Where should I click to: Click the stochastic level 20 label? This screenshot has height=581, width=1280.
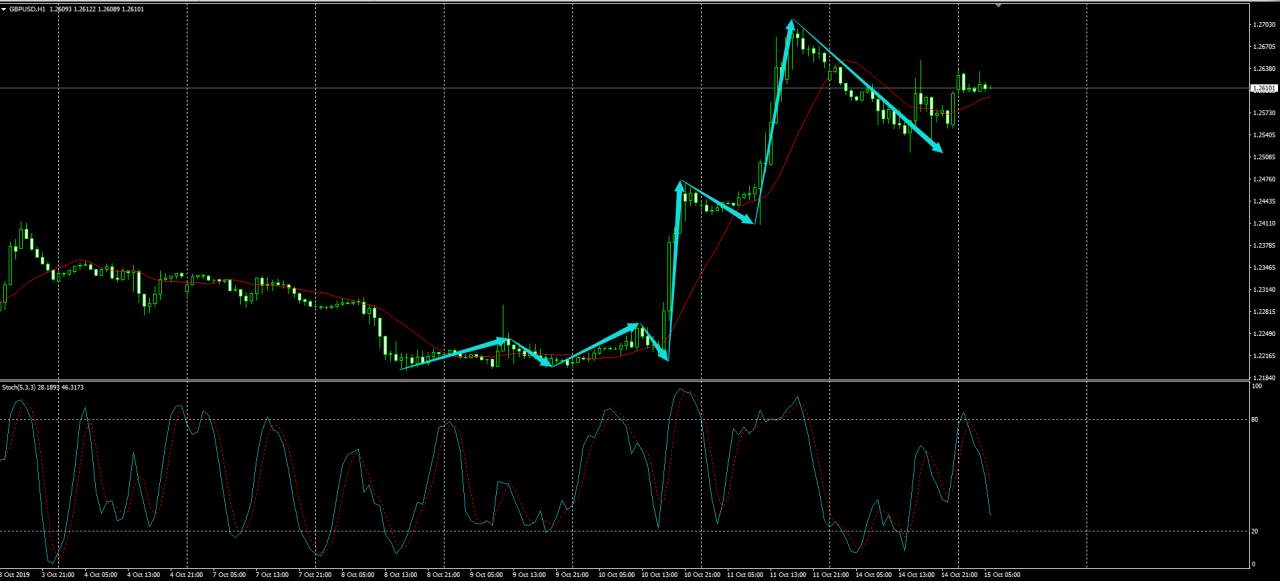[1255, 531]
